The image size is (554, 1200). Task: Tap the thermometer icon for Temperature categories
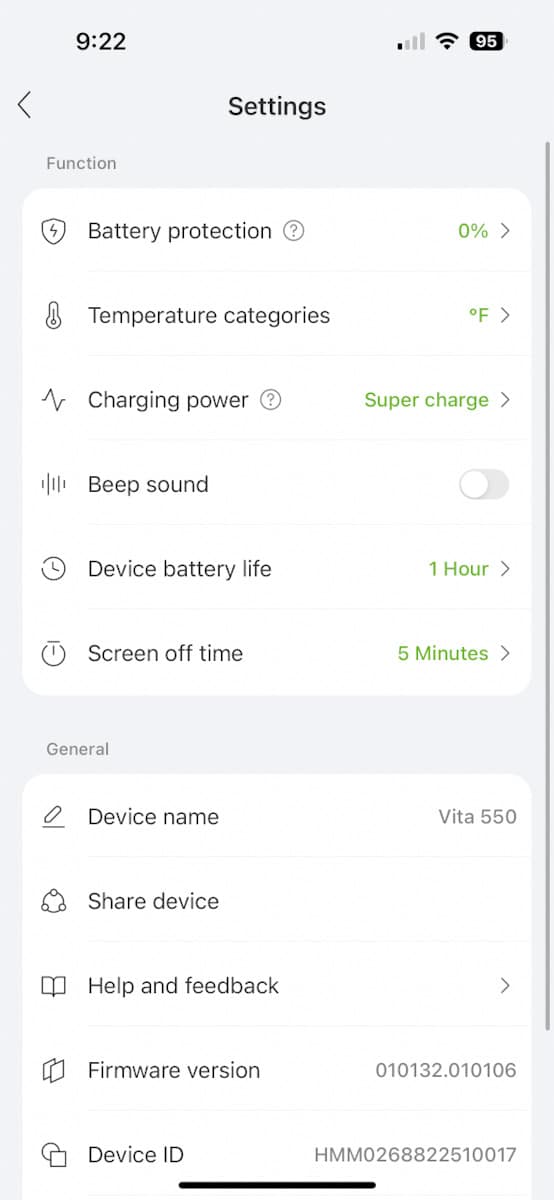pyautogui.click(x=53, y=316)
